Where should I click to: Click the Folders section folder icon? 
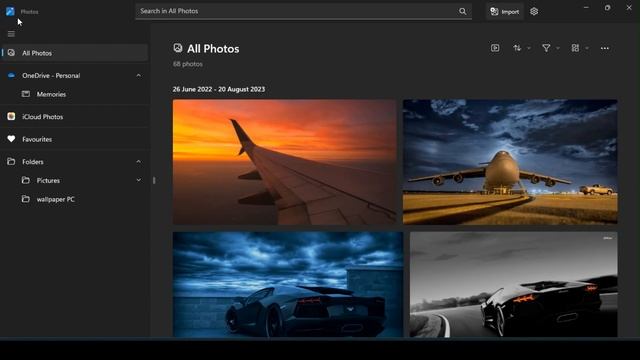click(11, 162)
